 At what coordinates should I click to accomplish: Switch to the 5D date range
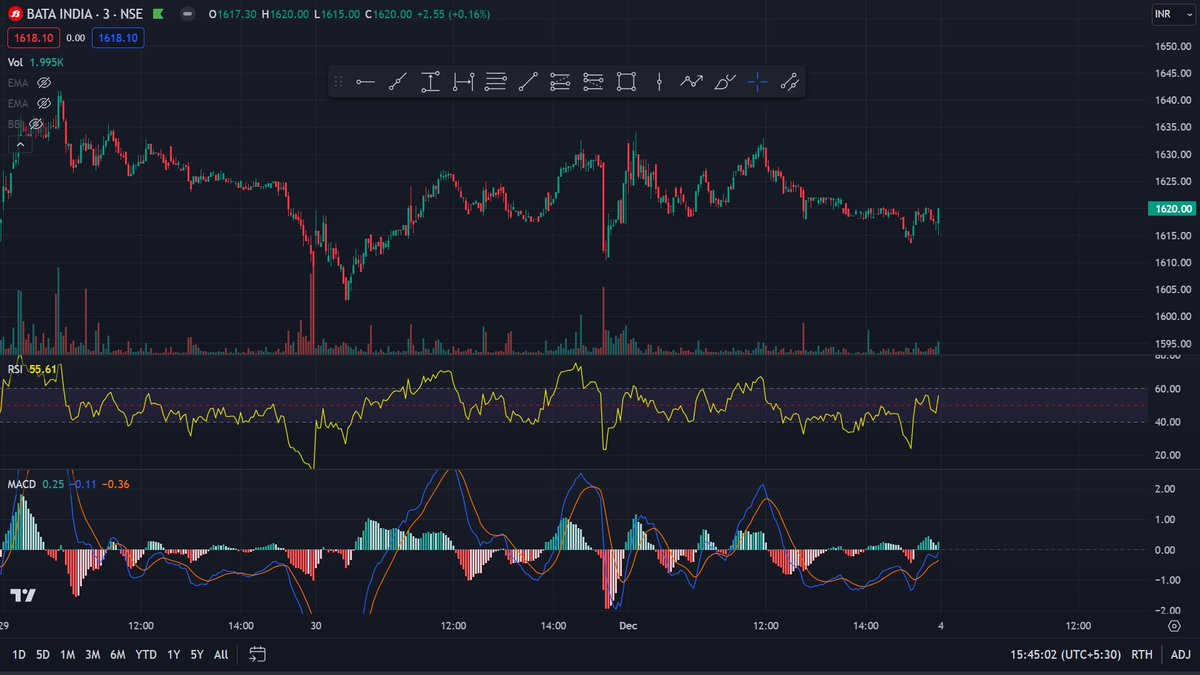pos(43,655)
